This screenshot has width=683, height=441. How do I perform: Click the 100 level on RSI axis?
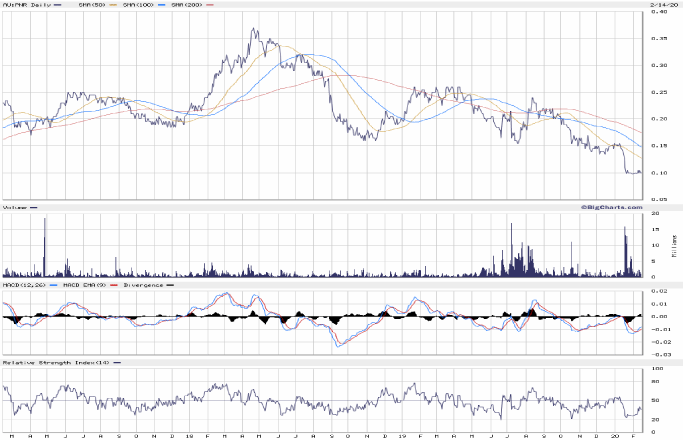(658, 369)
